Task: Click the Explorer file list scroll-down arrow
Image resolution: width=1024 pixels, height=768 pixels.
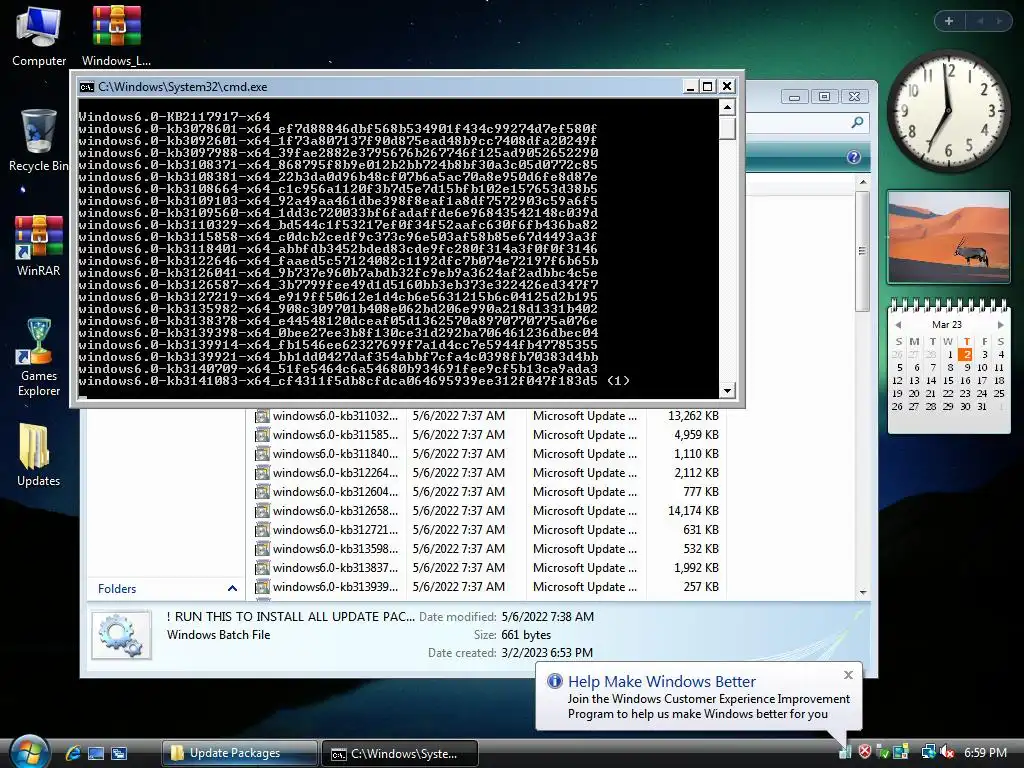Action: pos(863,592)
